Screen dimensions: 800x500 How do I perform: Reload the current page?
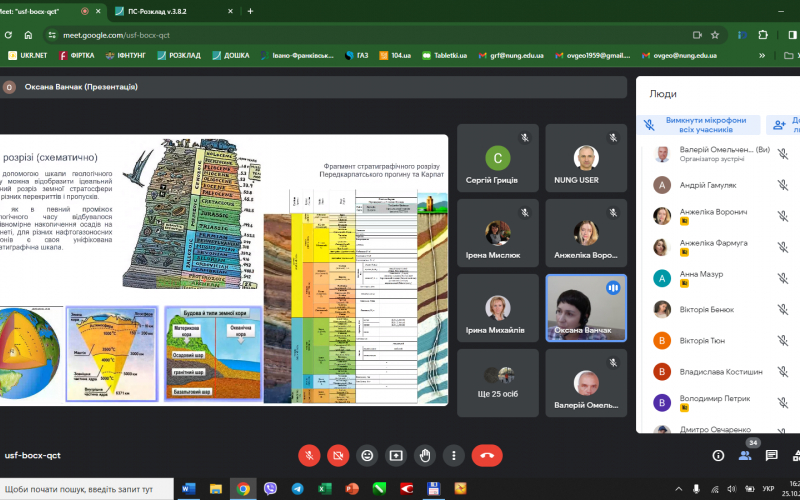point(8,35)
